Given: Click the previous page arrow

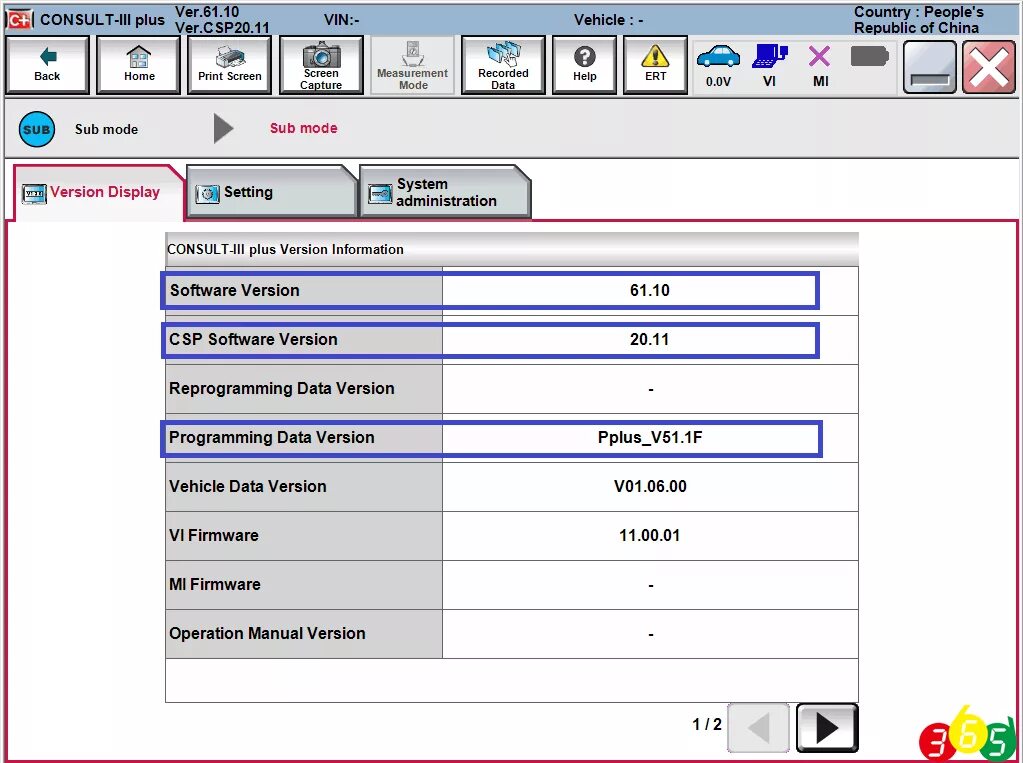Looking at the screenshot, I should click(758, 728).
